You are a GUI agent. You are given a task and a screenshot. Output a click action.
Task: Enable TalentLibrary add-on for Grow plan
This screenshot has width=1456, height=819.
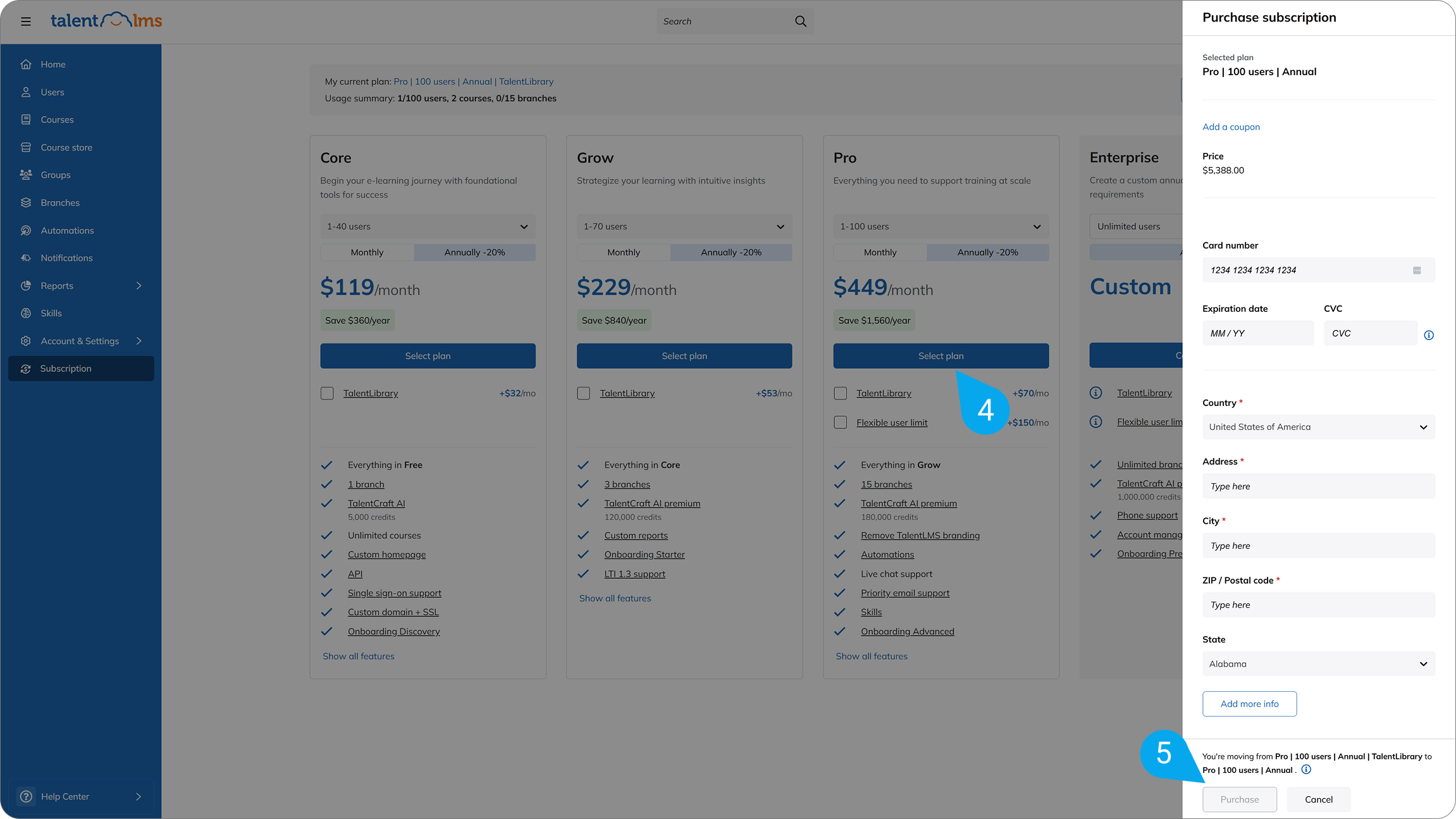tap(584, 393)
